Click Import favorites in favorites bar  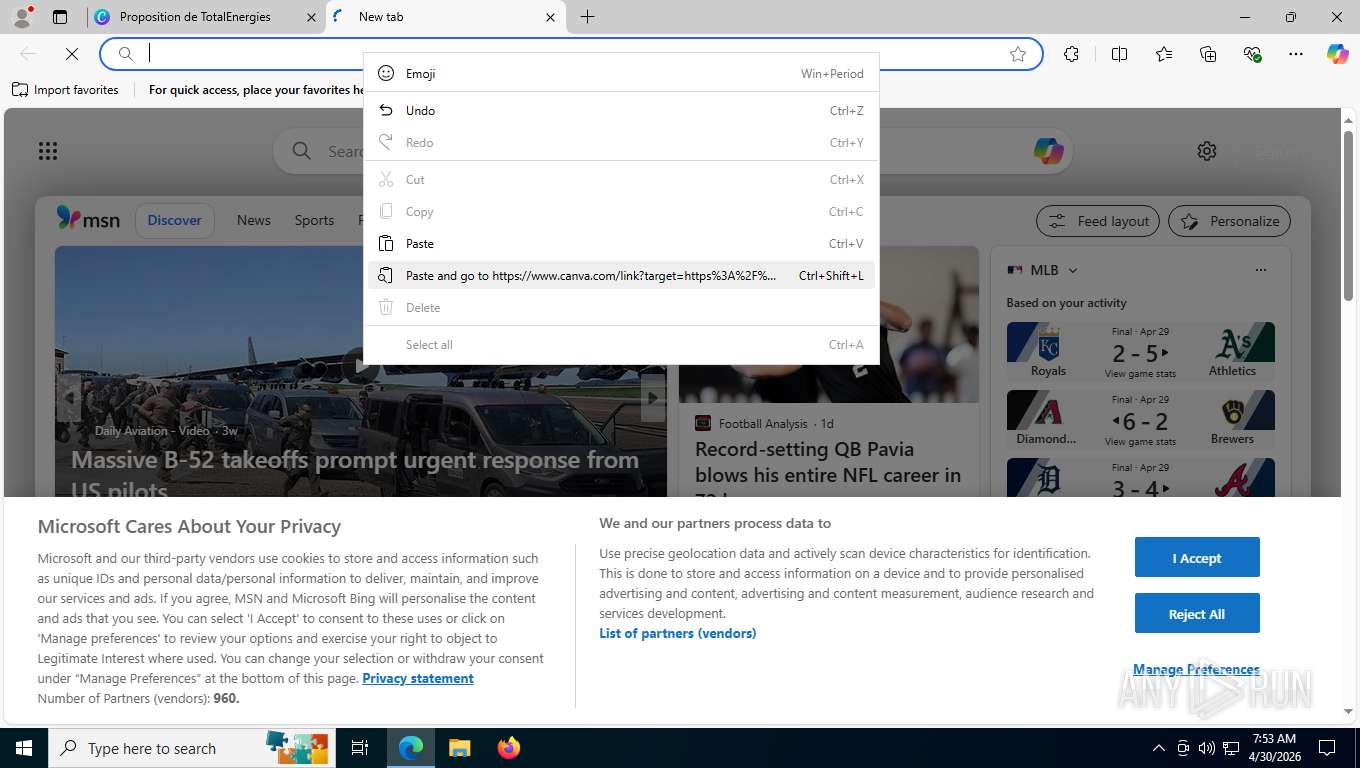coord(65,90)
